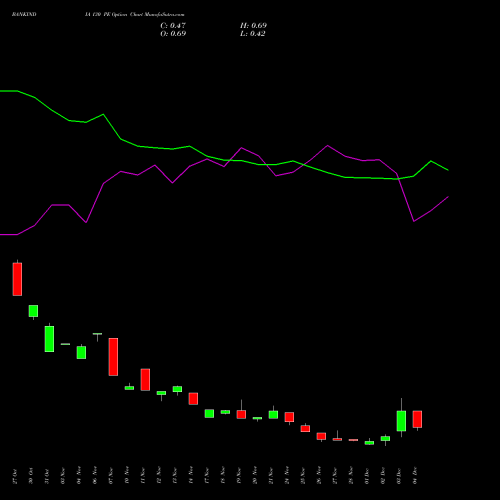Click the '07 Nov' date label

click(x=111, y=476)
